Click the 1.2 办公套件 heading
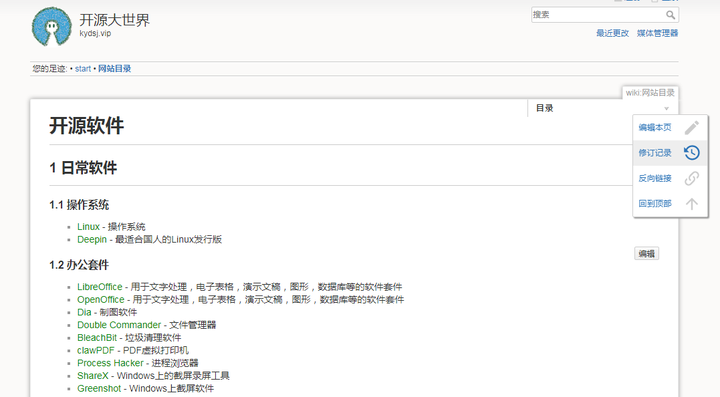 coord(79,265)
